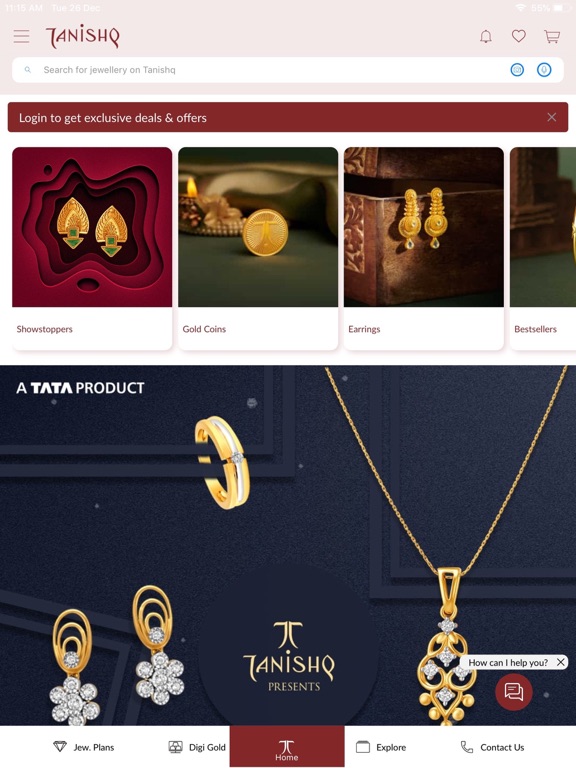Open the shopping cart
The width and height of the screenshot is (576, 768).
552,36
